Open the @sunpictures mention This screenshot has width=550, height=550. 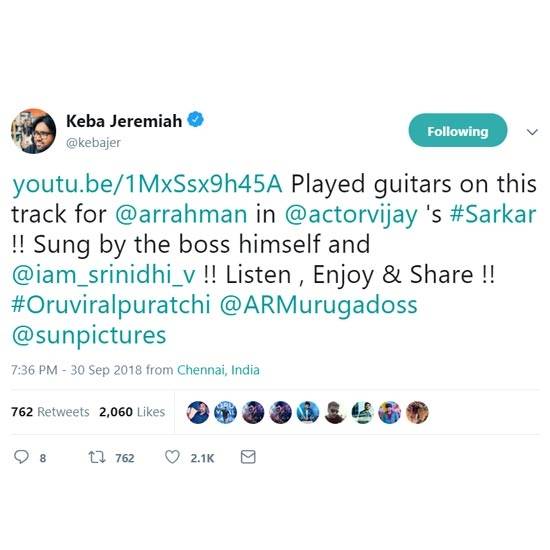coord(89,335)
